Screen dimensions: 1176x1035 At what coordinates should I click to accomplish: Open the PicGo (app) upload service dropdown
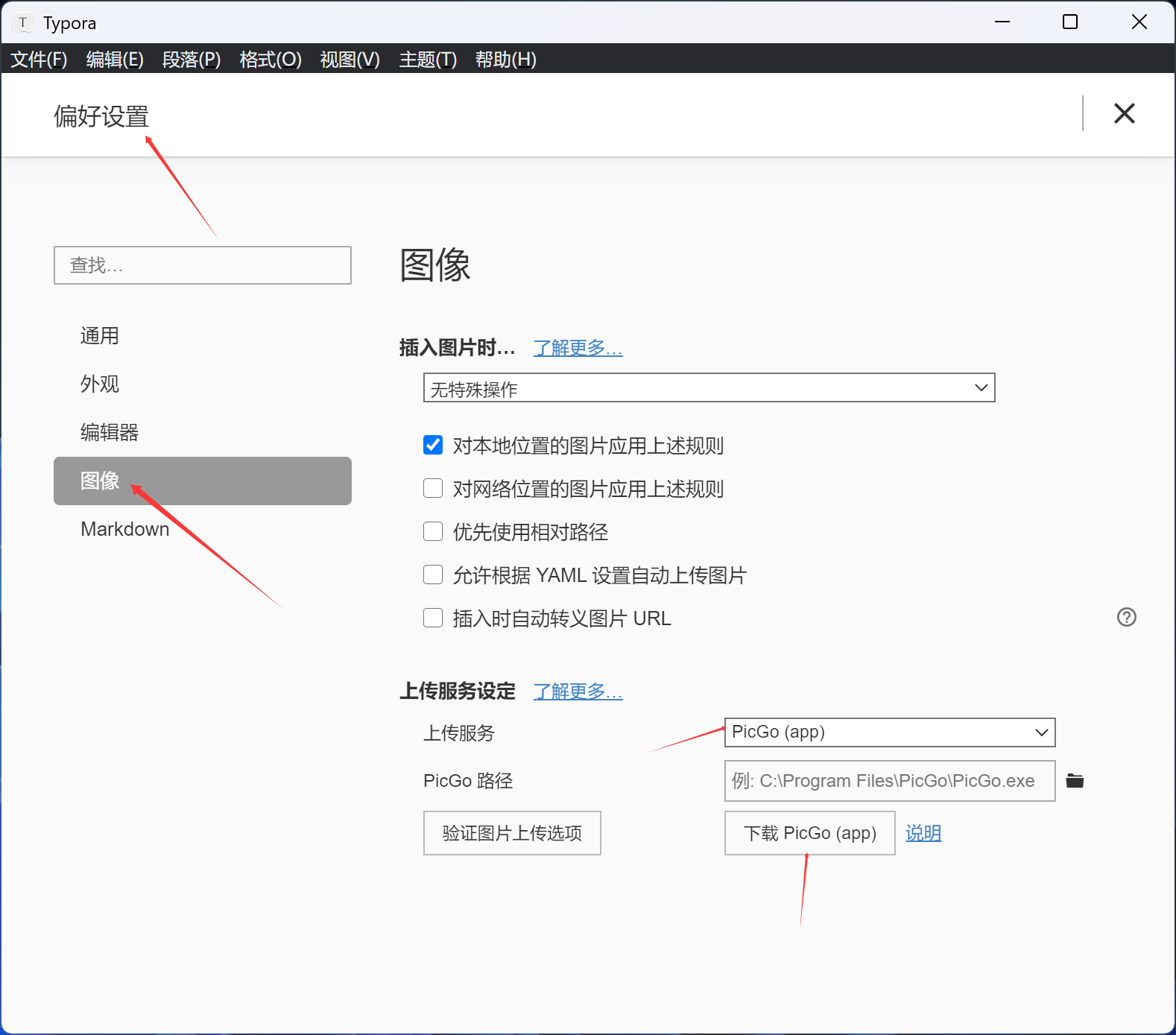[890, 732]
